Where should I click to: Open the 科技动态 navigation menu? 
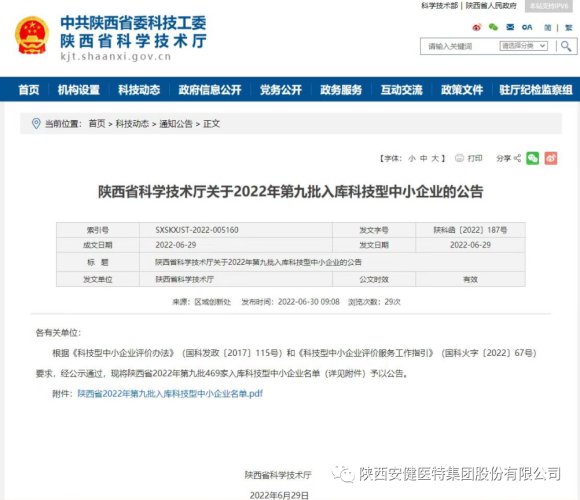tap(139, 90)
